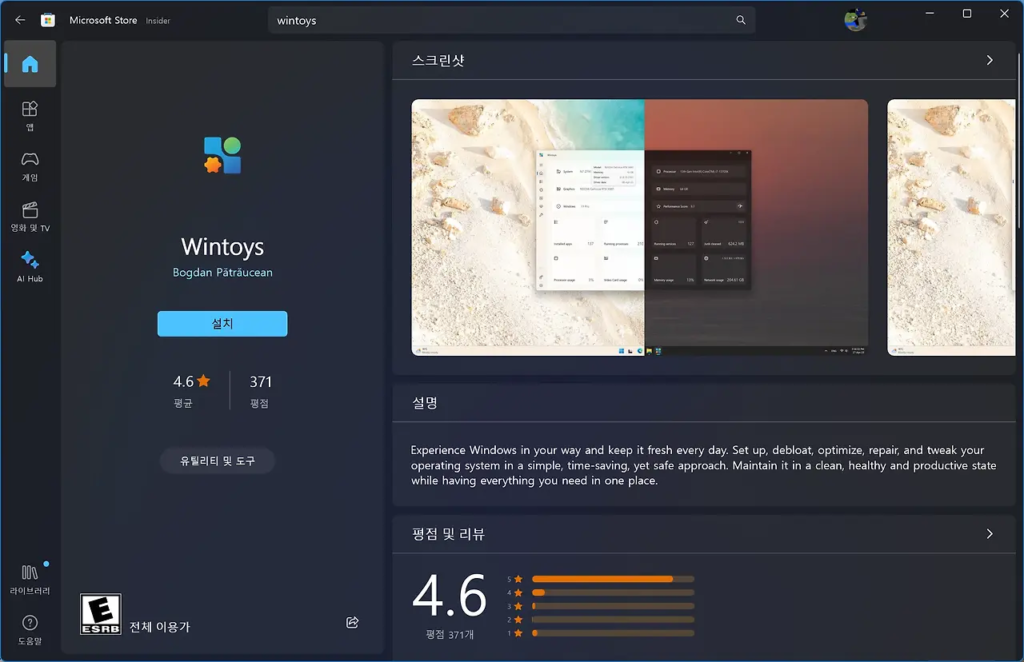Open publisher Bogdan Pătrăucean link

(222, 272)
